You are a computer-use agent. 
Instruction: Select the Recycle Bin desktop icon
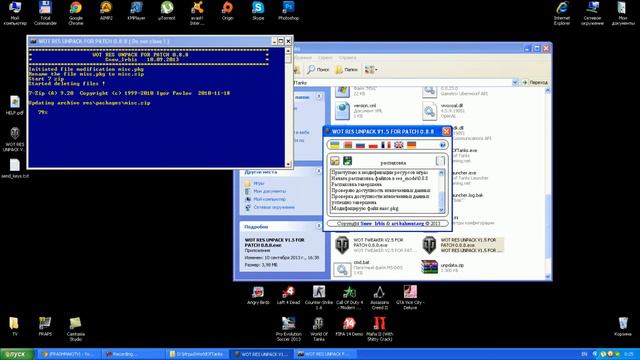623,327
